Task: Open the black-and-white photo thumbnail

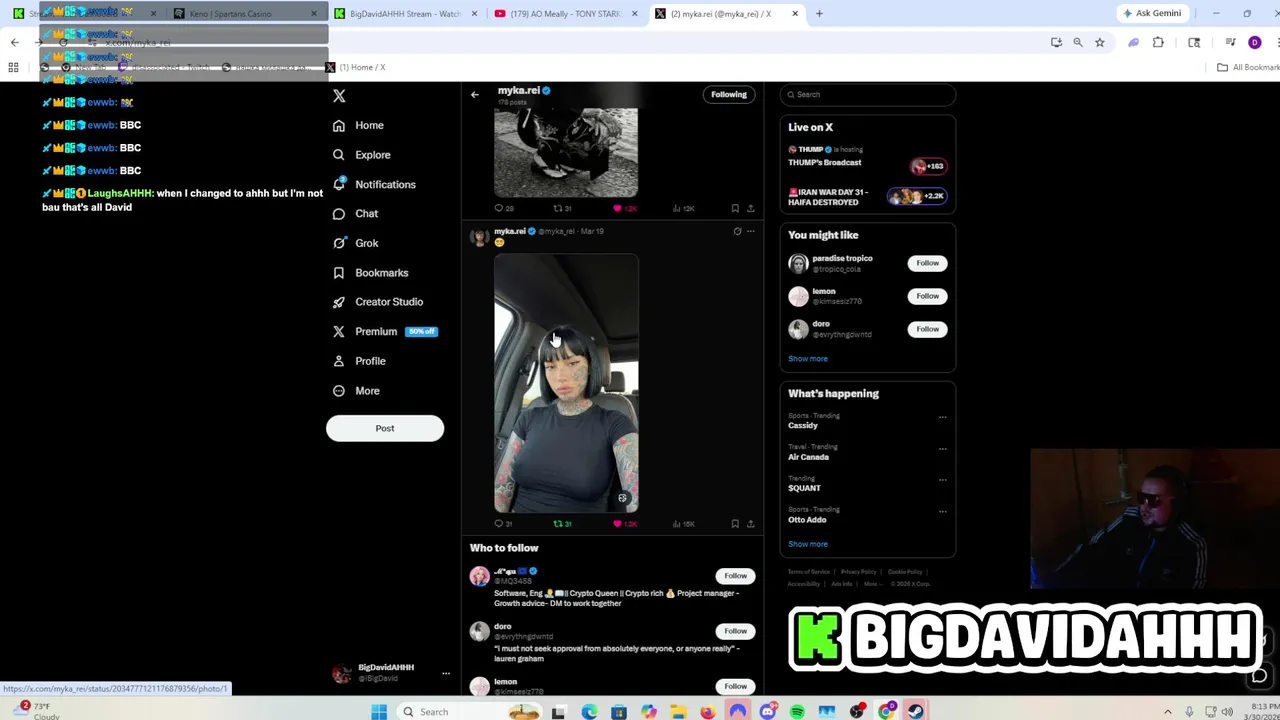Action: click(566, 153)
